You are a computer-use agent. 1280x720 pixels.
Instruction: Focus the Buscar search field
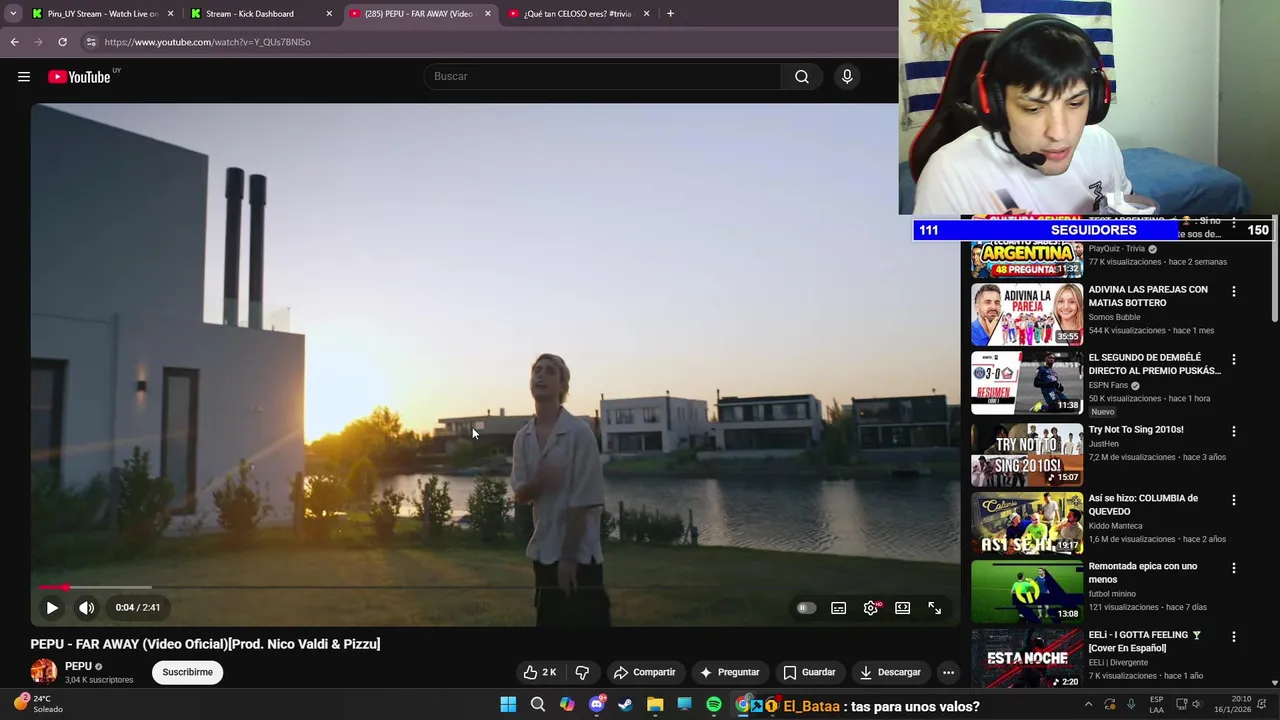tap(604, 77)
